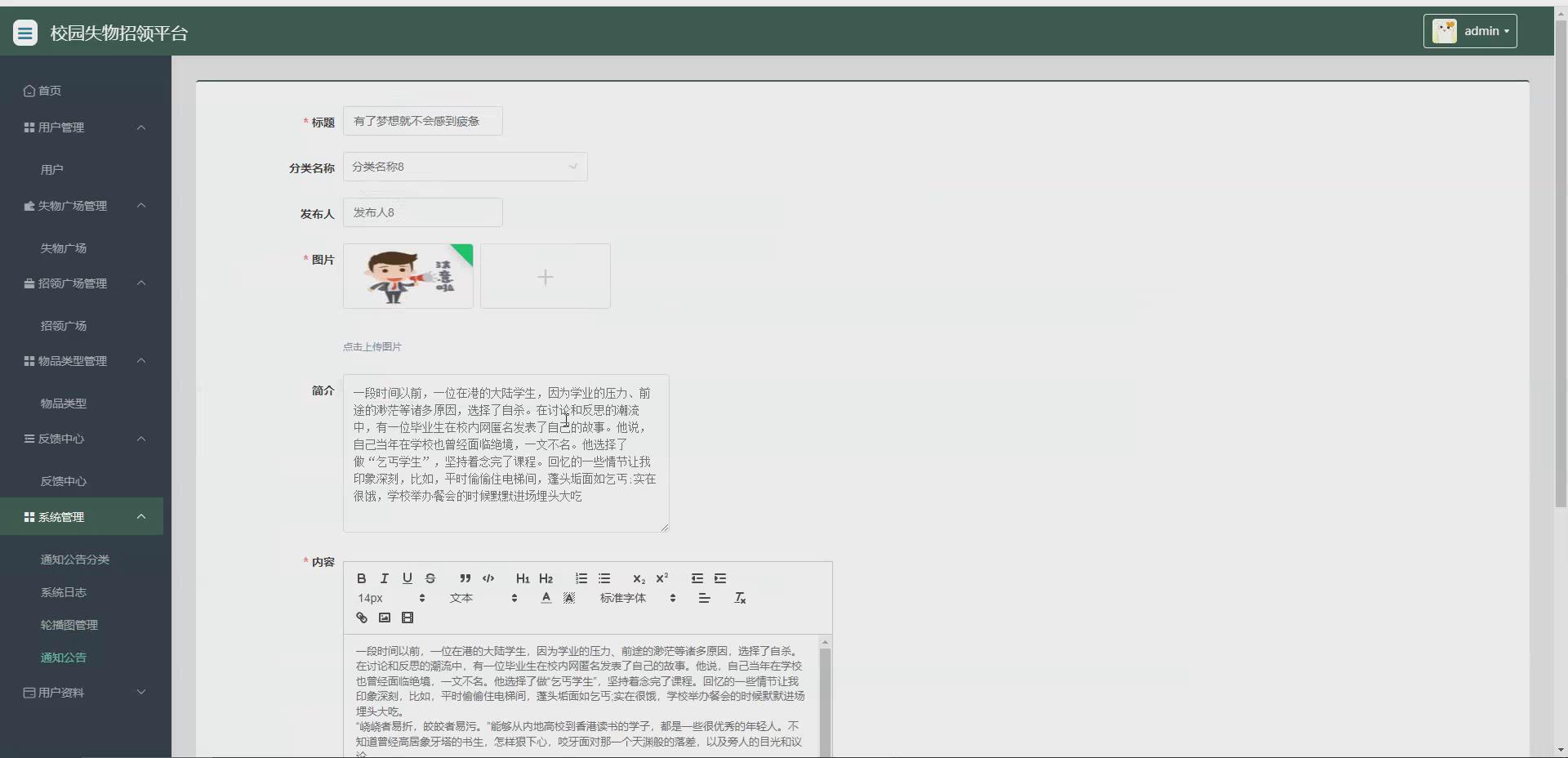Screen dimensions: 1568x758
Task: Apply bold formatting in editor
Action: (361, 578)
